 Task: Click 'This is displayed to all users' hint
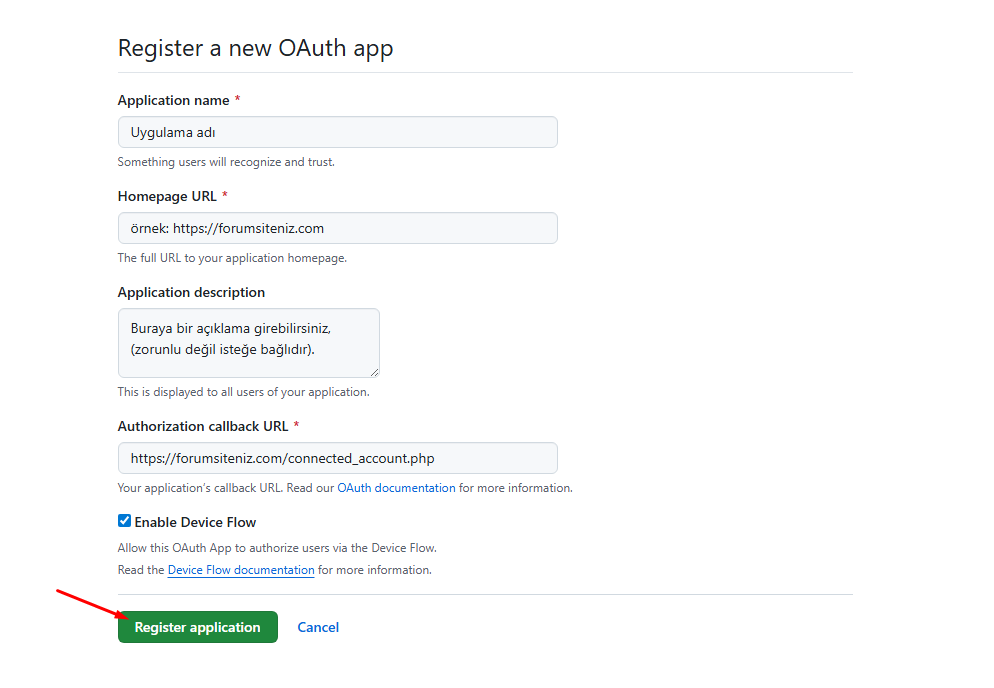click(x=243, y=392)
